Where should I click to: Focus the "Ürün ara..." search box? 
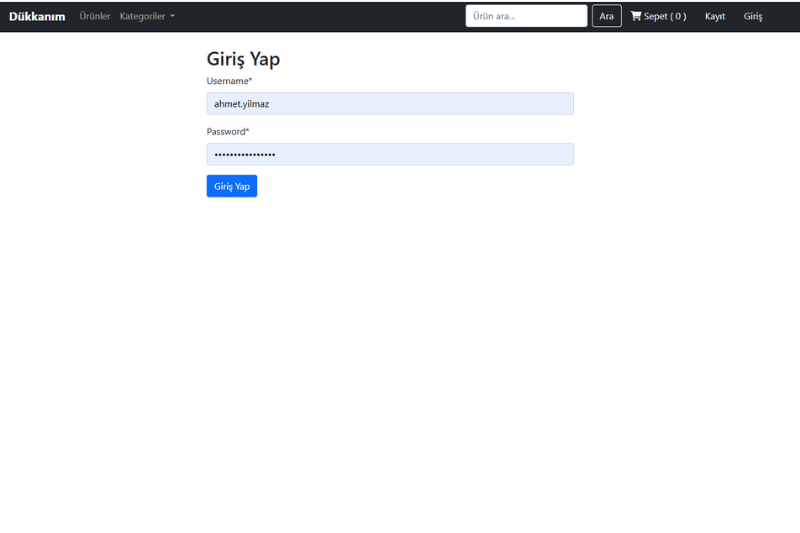526,16
